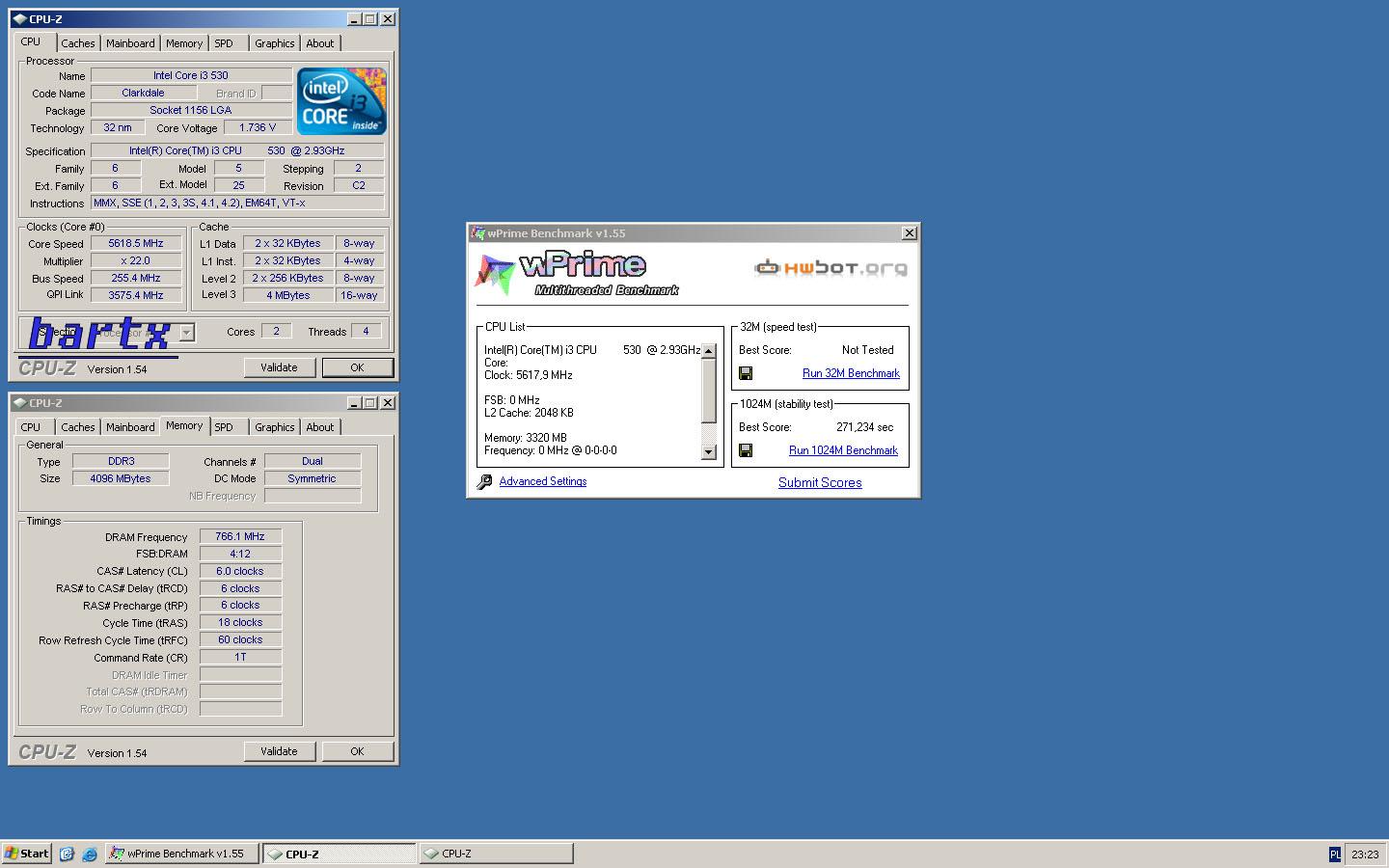This screenshot has height=868, width=1389.
Task: Open Advanced Settings link in wPrime
Action: coord(543,481)
